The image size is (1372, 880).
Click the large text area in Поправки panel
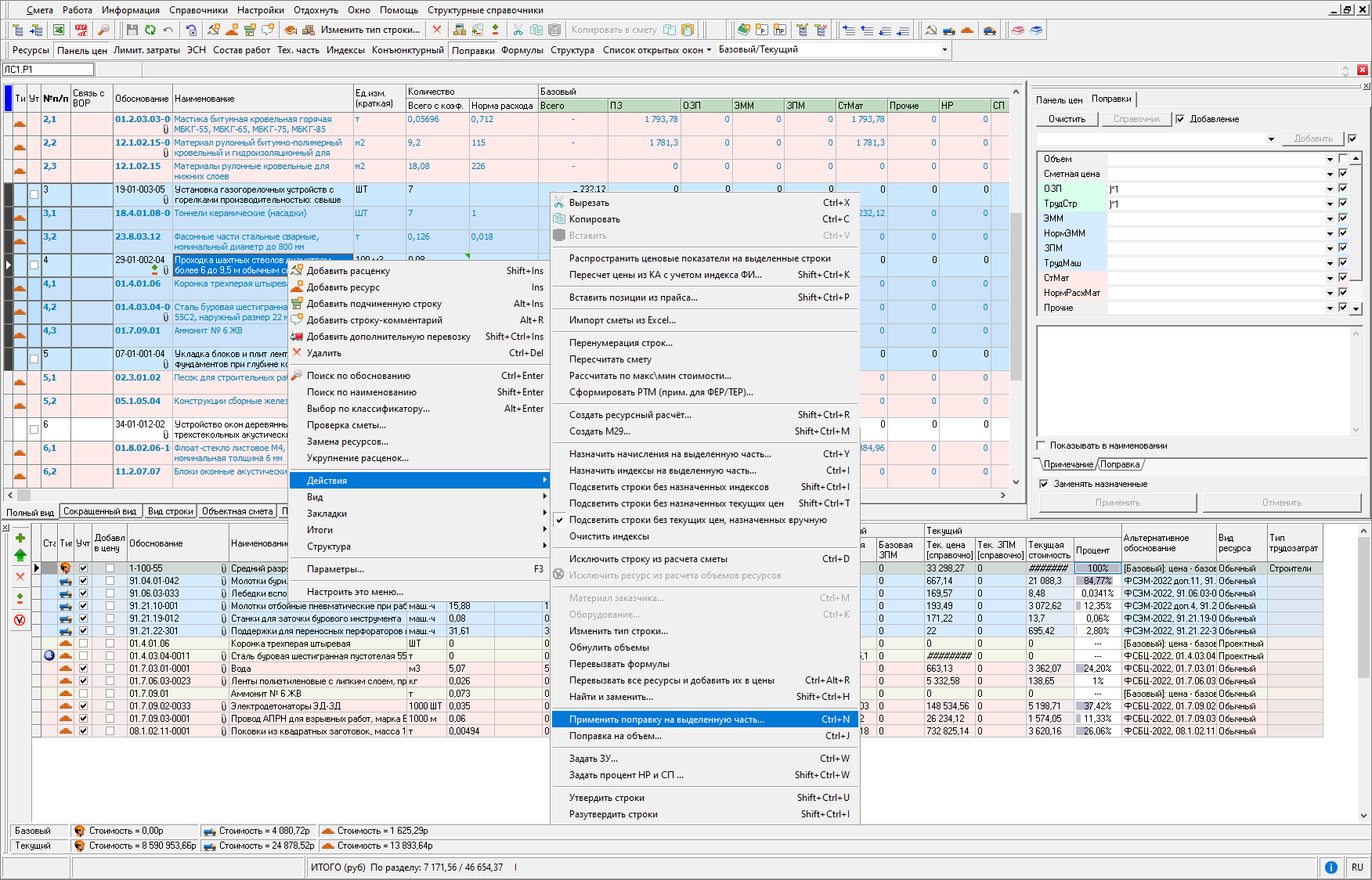click(x=1199, y=380)
